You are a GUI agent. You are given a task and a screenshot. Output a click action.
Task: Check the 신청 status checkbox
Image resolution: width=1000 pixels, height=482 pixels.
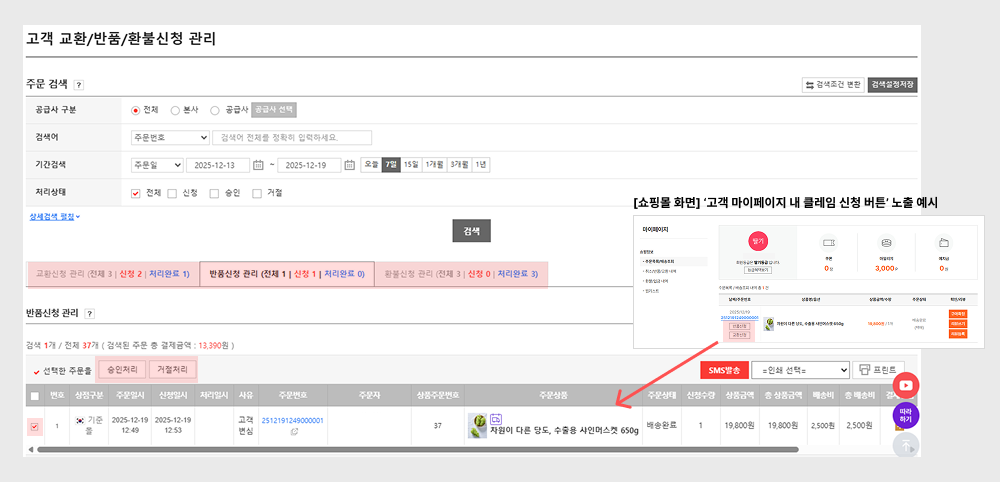(172, 193)
